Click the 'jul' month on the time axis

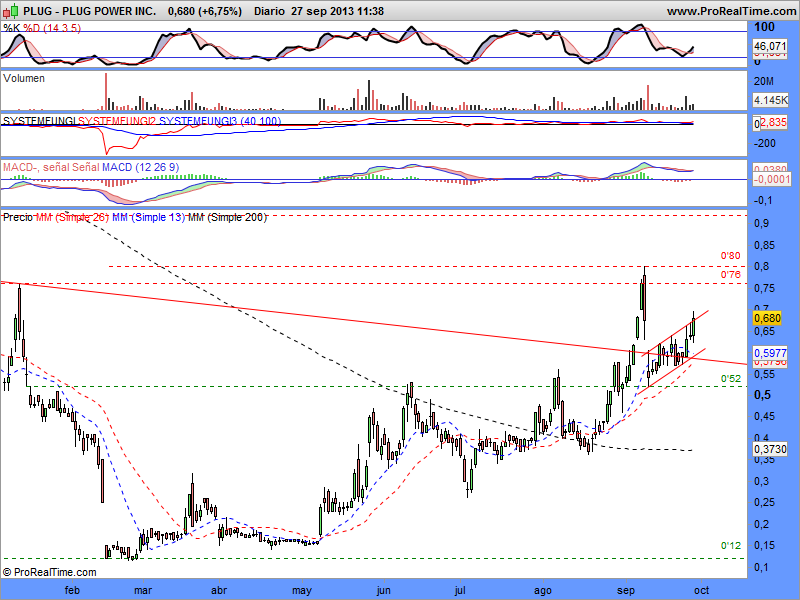tap(460, 591)
